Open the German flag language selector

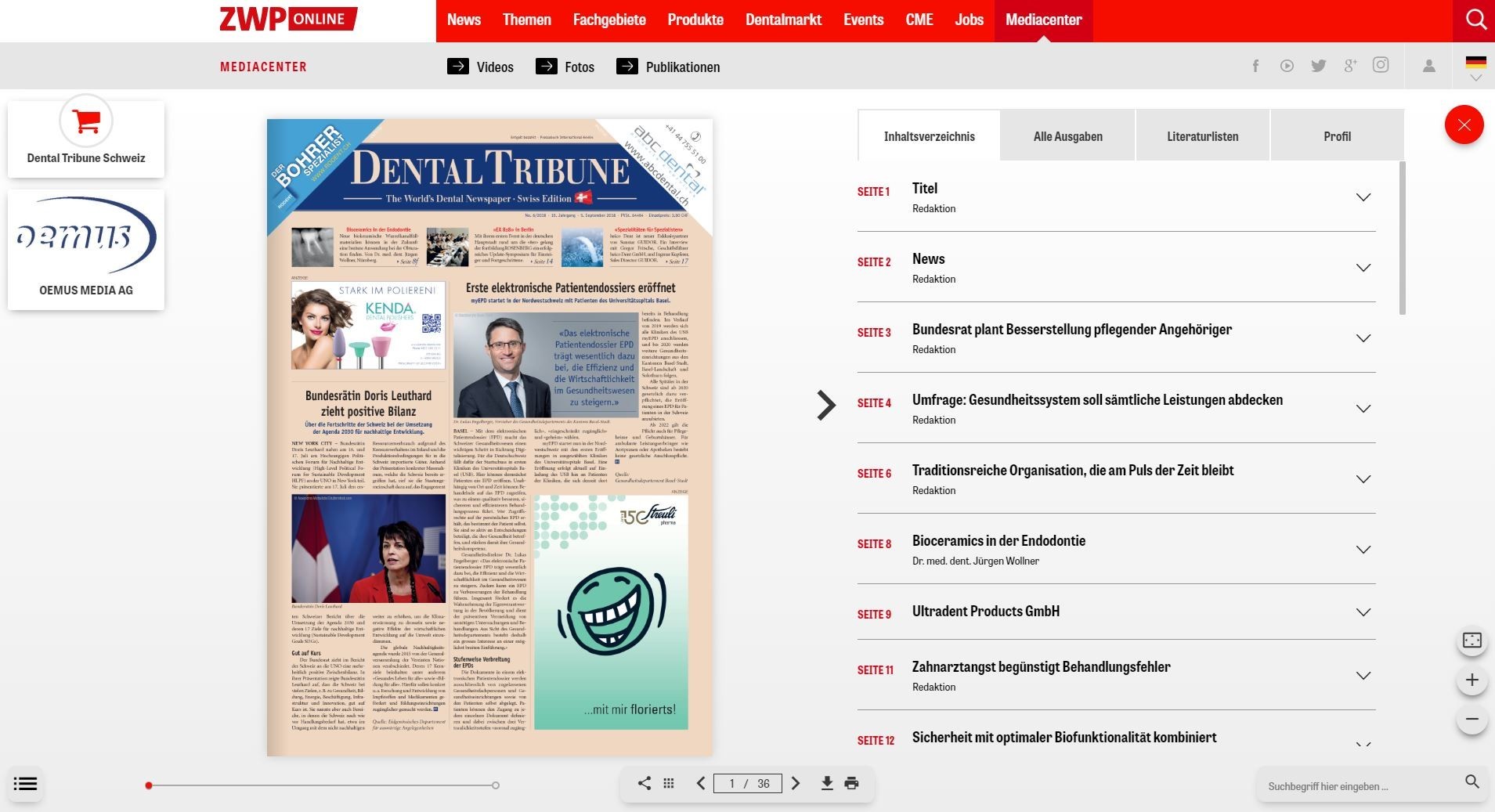(1475, 67)
